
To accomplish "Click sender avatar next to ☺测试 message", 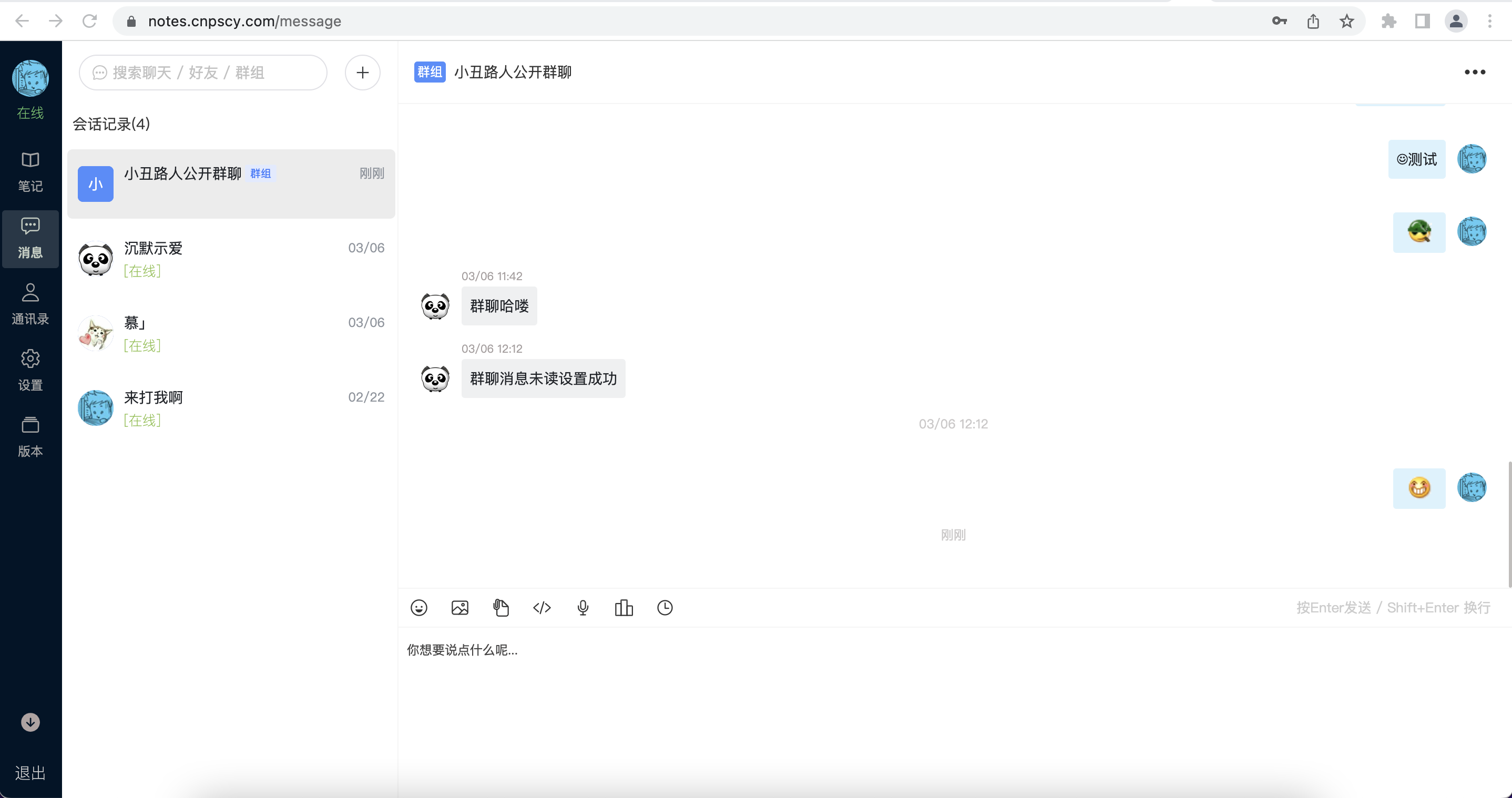I will [1472, 159].
